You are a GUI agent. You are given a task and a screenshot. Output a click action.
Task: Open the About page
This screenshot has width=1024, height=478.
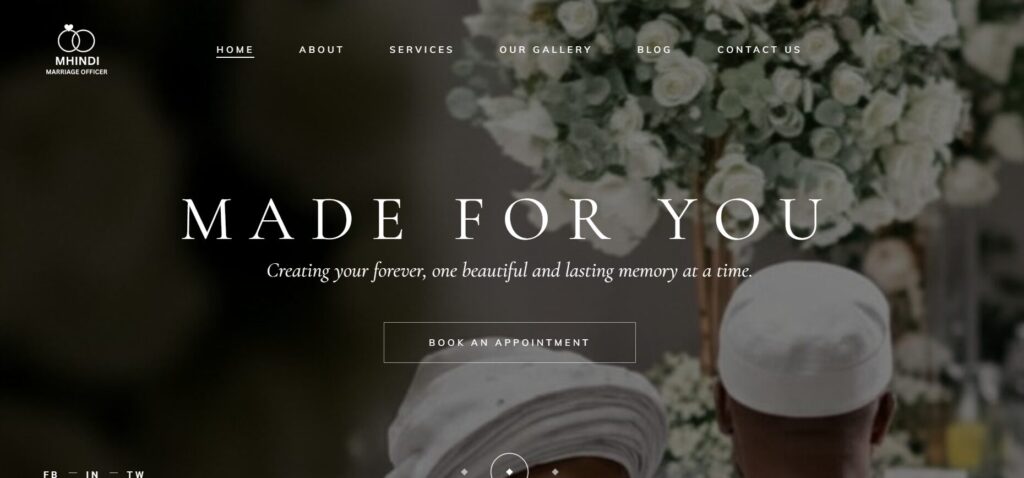coord(321,50)
